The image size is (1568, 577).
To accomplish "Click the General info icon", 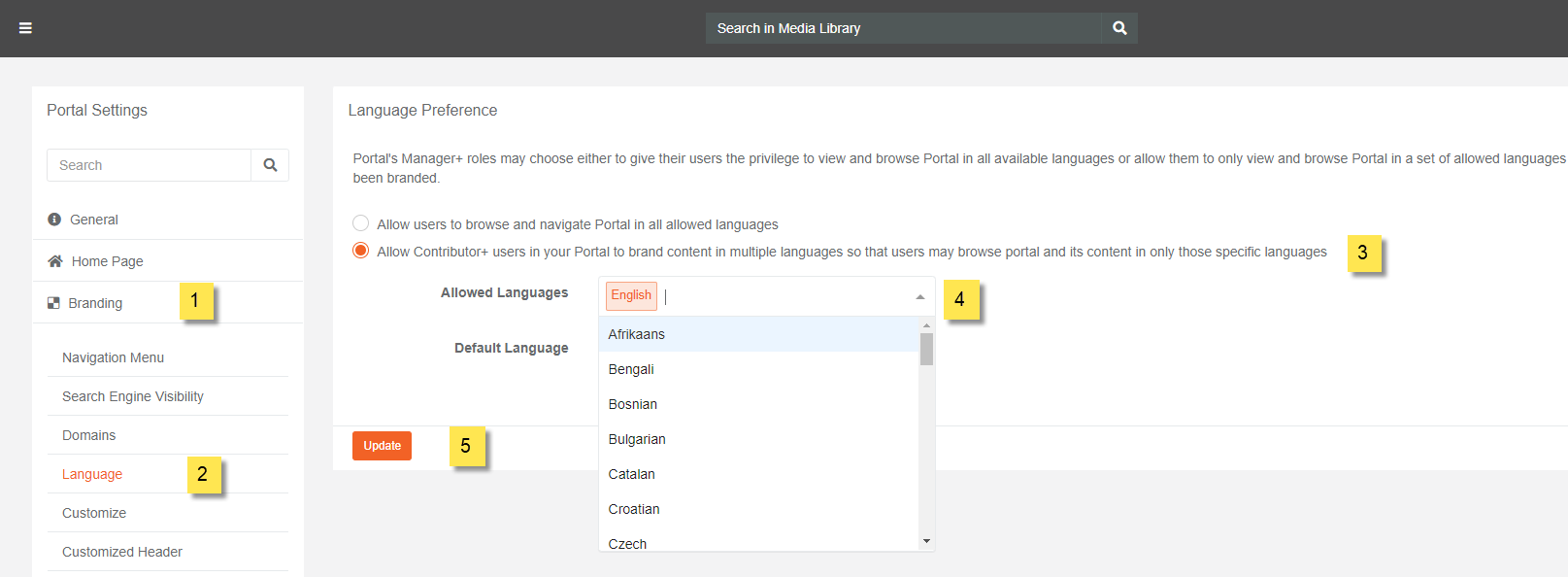I will (x=54, y=220).
